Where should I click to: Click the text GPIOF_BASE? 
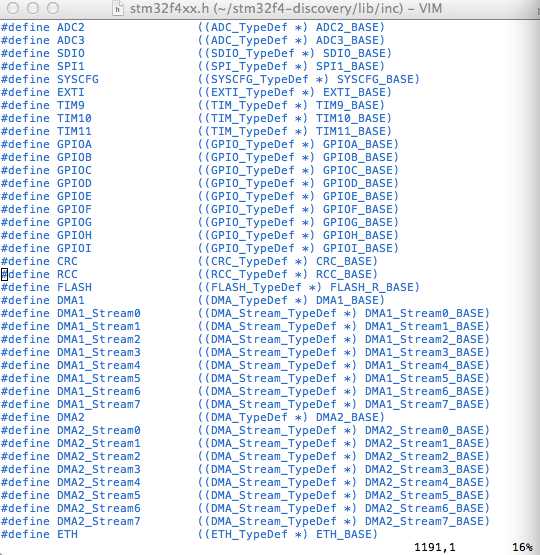click(x=357, y=210)
